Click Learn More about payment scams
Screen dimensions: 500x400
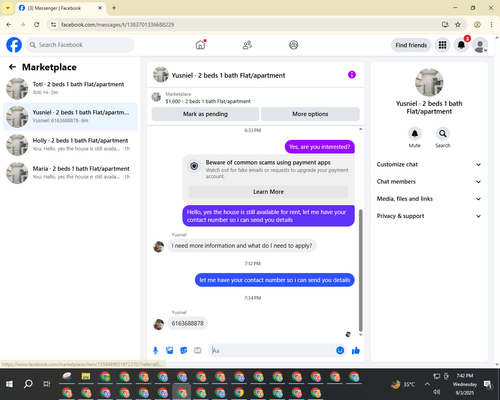268,192
